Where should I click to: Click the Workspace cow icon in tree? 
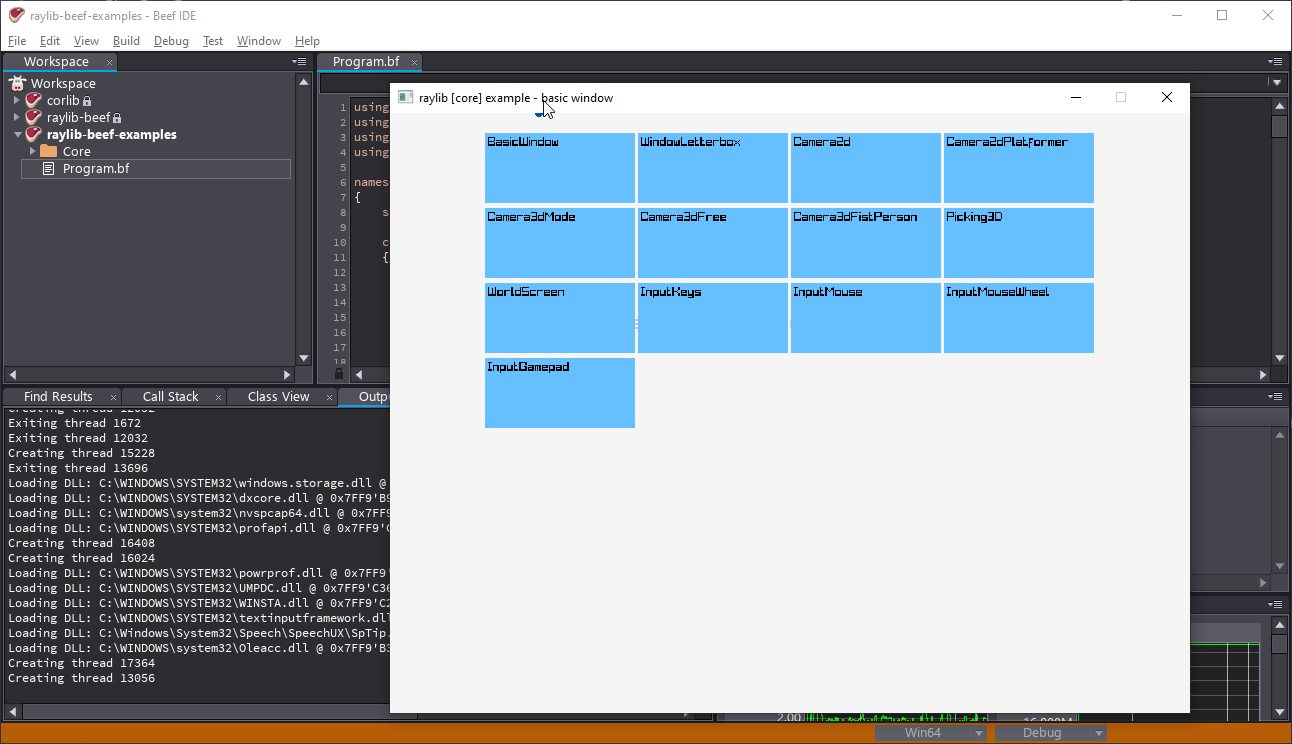click(17, 83)
